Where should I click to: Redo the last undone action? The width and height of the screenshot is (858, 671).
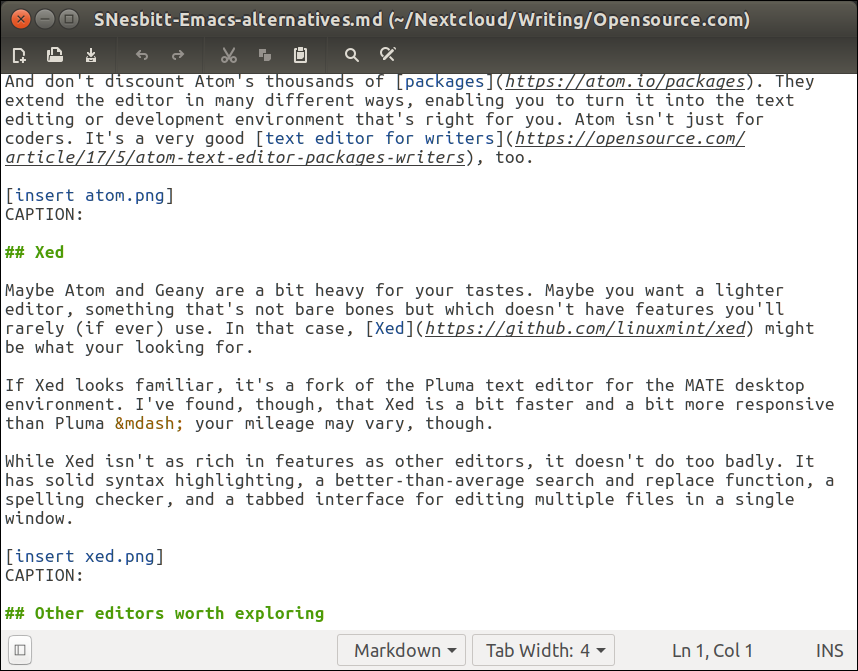178,55
